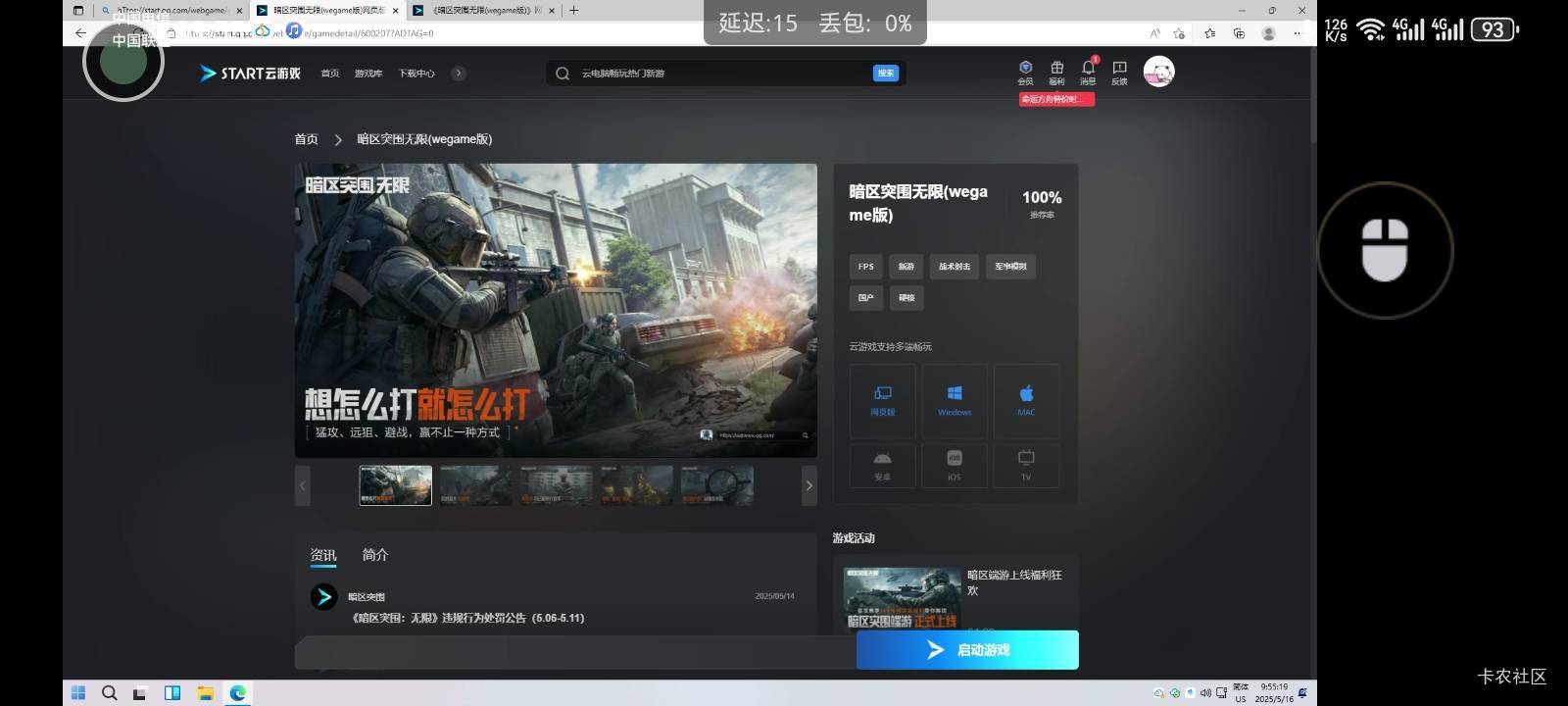Open the 游戏库 nav item
Screen dimensions: 1568x706
coord(368,74)
